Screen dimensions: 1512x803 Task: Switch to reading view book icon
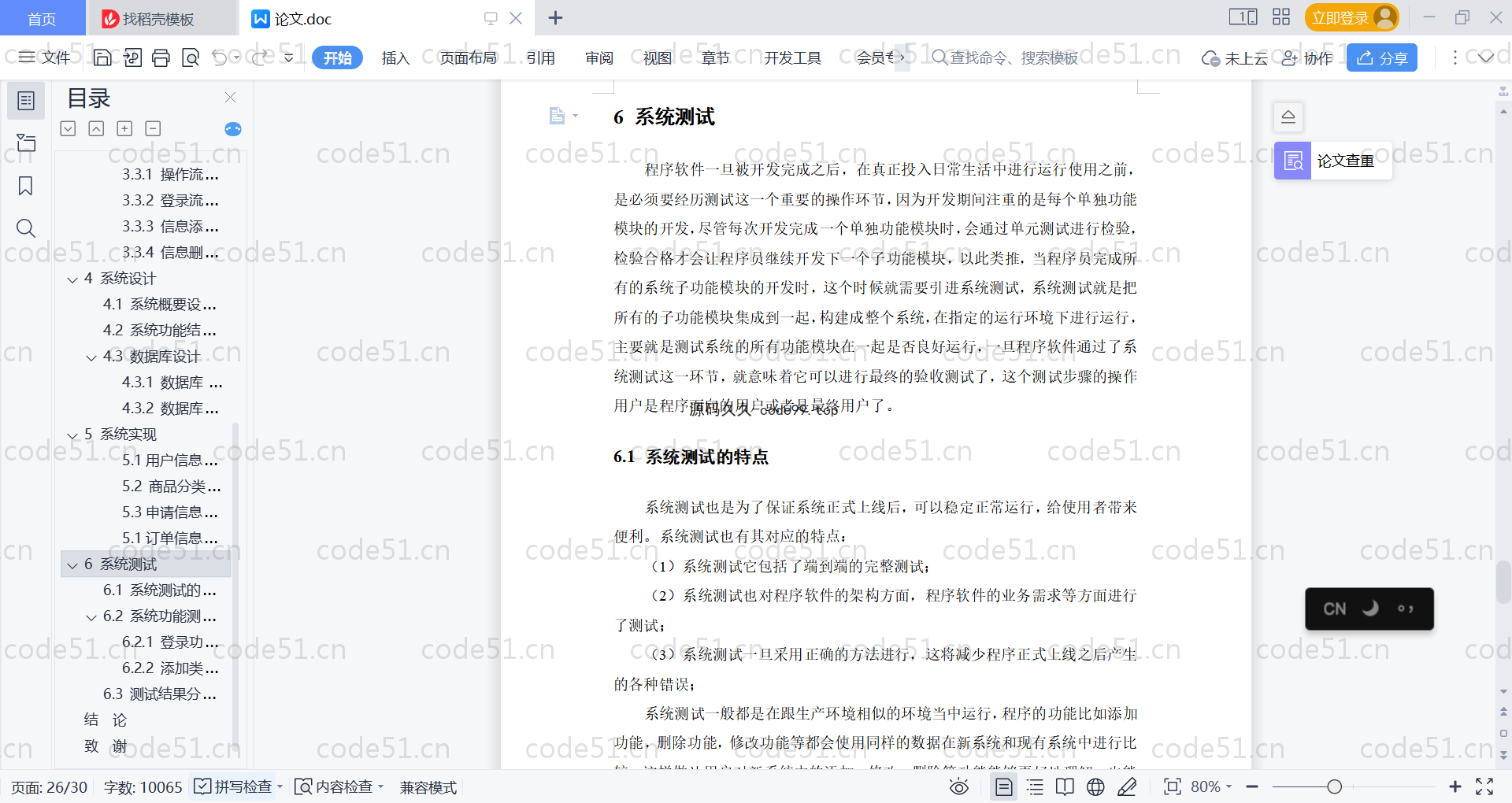click(1065, 786)
